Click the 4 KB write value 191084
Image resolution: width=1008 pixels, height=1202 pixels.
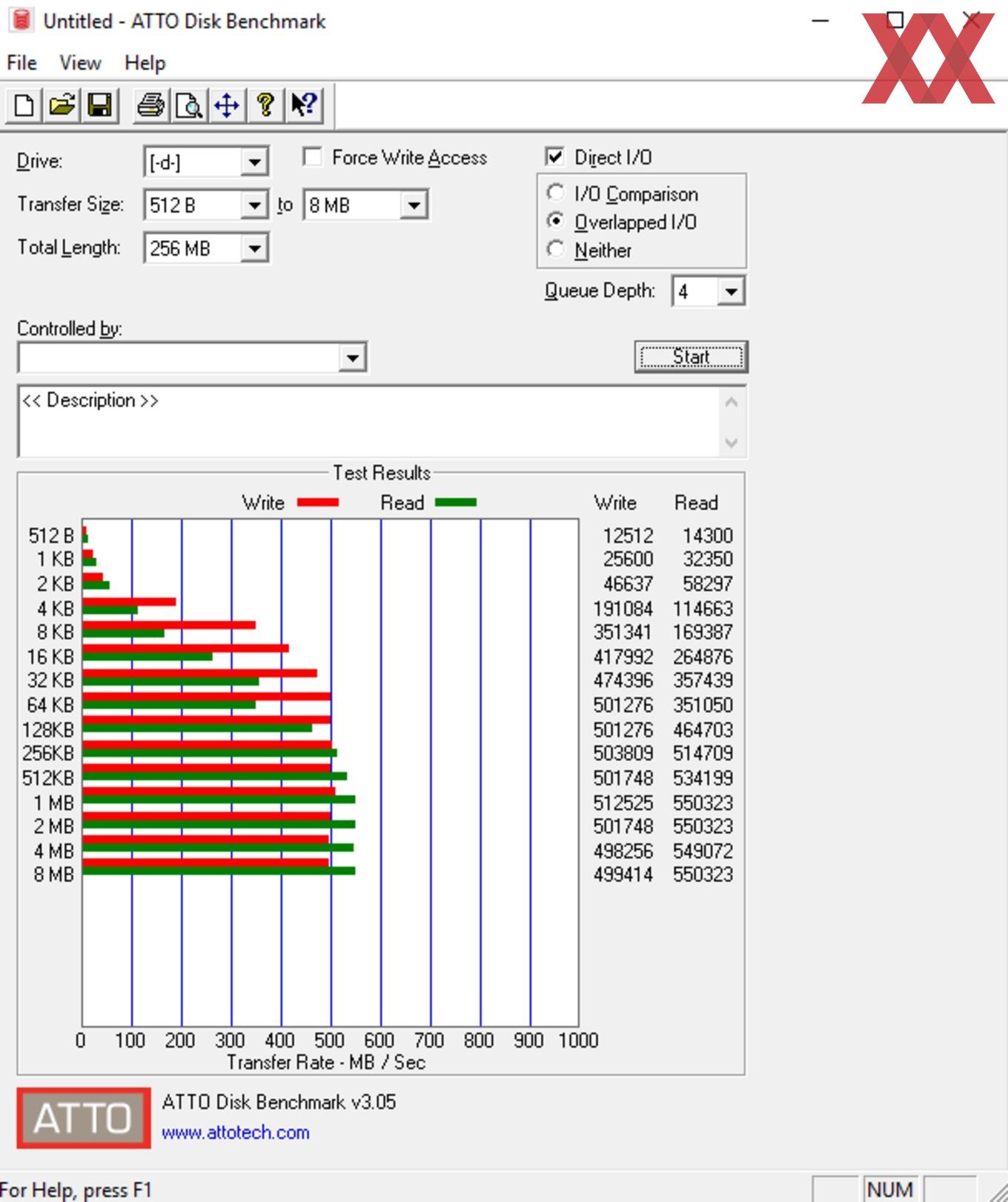[x=623, y=608]
